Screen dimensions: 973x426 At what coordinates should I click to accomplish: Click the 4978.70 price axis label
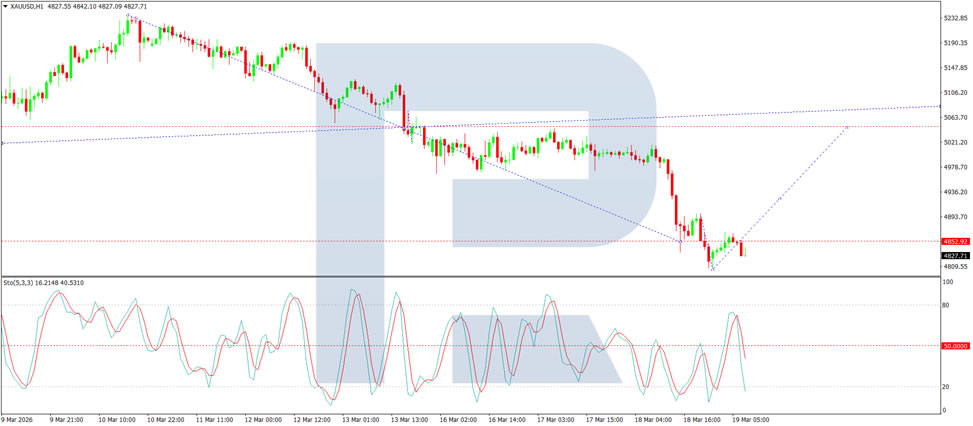tap(955, 167)
